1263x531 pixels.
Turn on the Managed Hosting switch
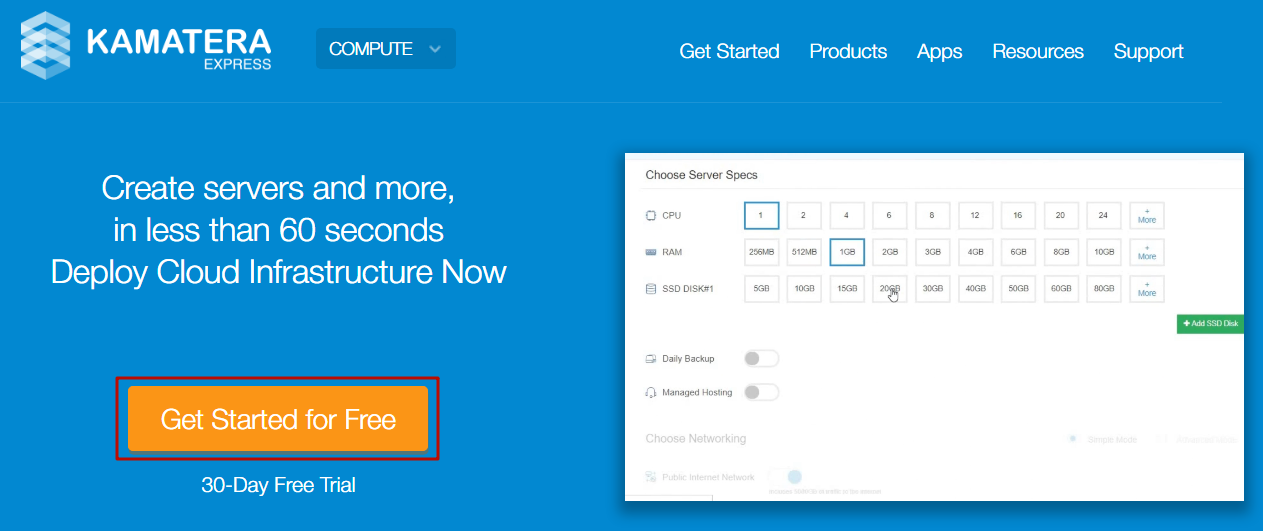point(761,392)
